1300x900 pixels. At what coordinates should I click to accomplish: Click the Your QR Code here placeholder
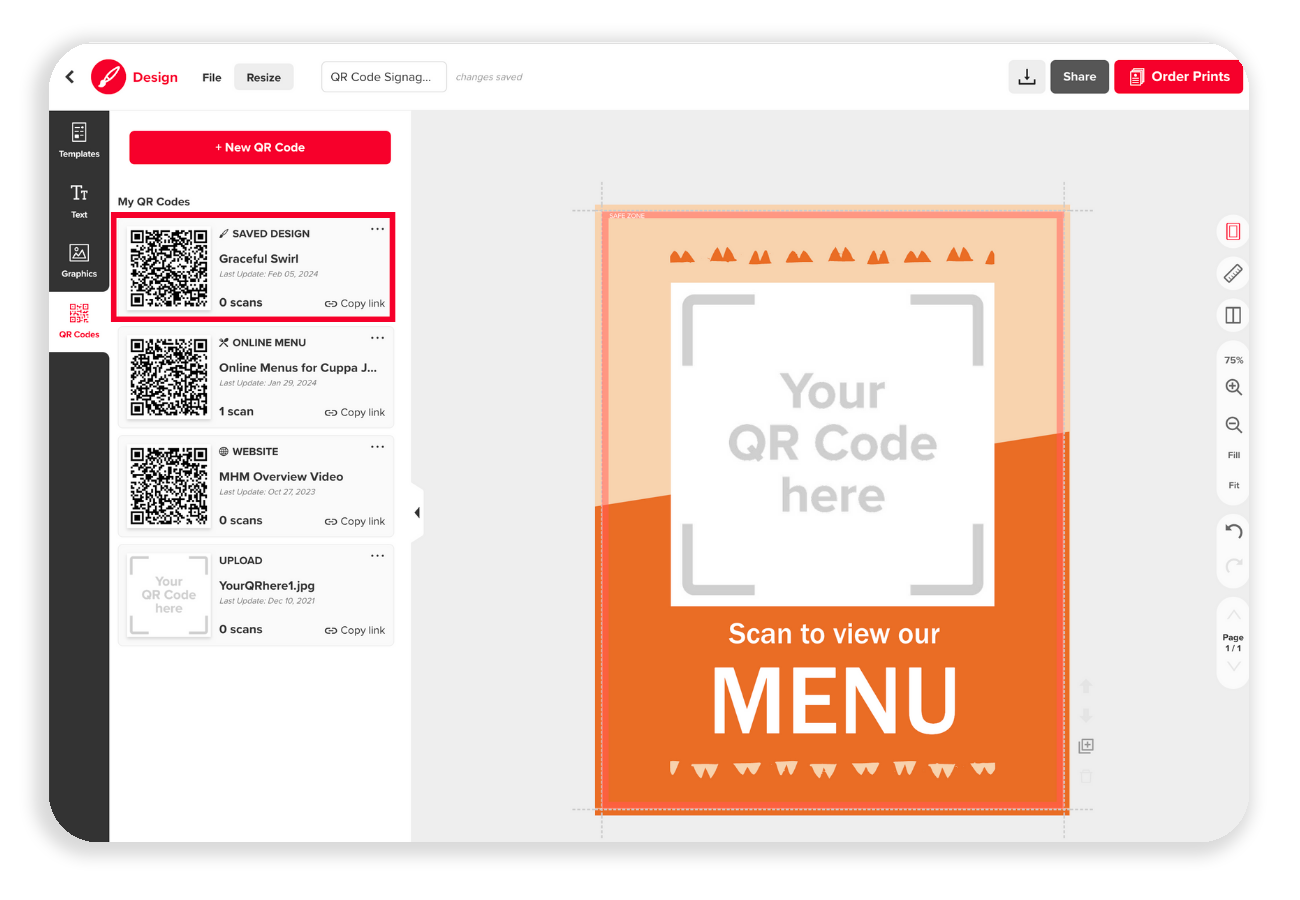(x=832, y=444)
